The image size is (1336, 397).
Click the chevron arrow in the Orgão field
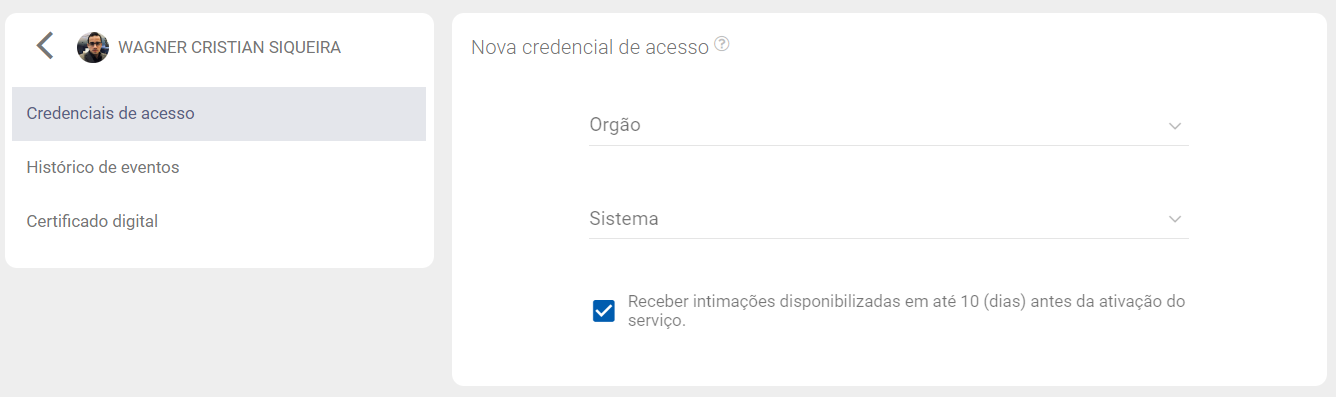click(x=1175, y=126)
